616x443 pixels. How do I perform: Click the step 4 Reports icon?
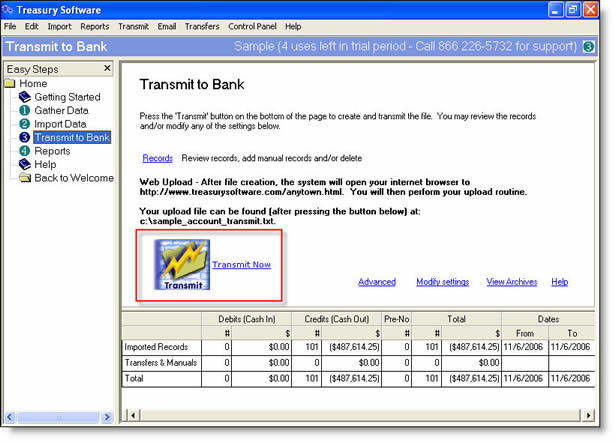(x=24, y=151)
